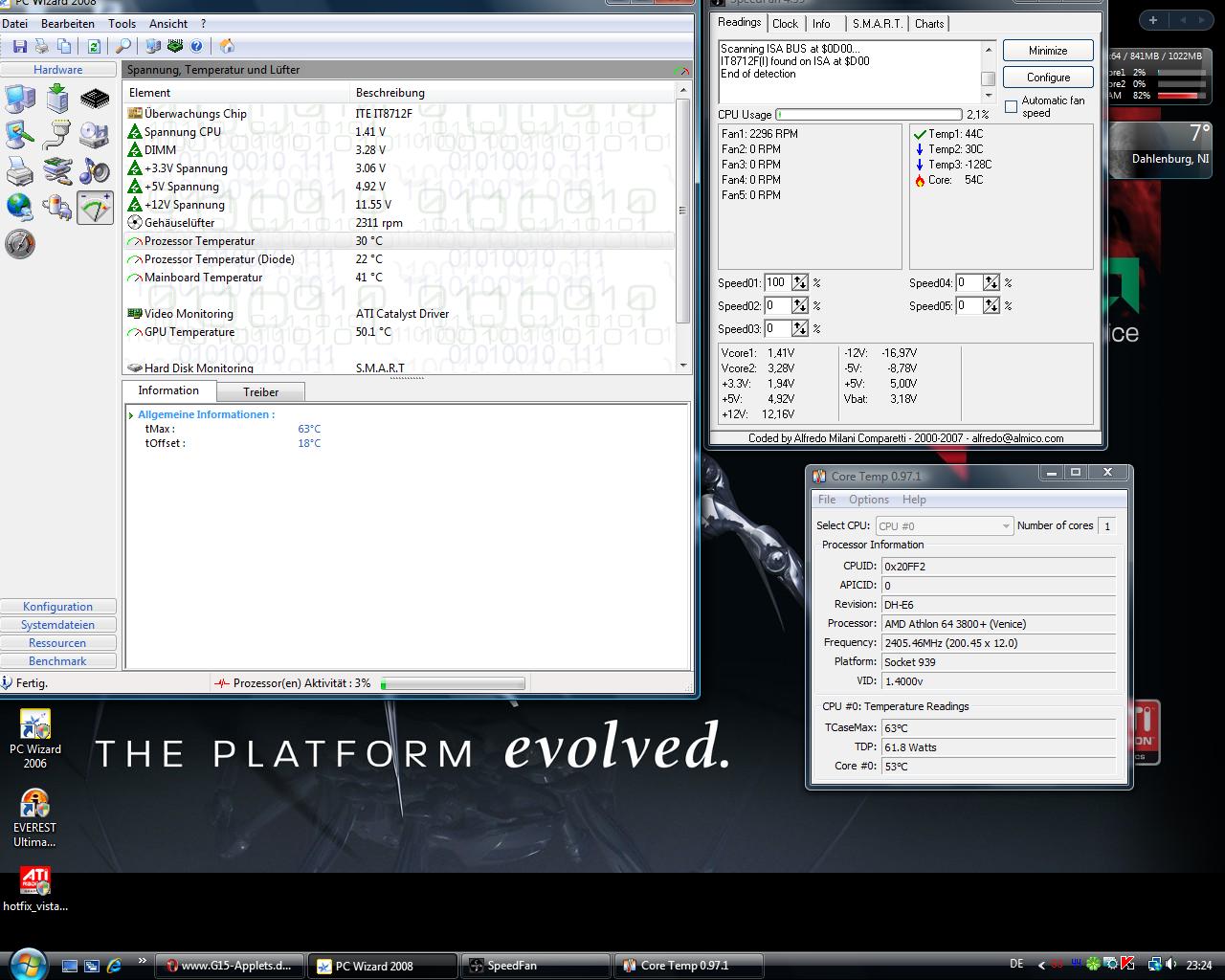Click the Print icon in PC Wizard toolbar

pyautogui.click(x=41, y=46)
